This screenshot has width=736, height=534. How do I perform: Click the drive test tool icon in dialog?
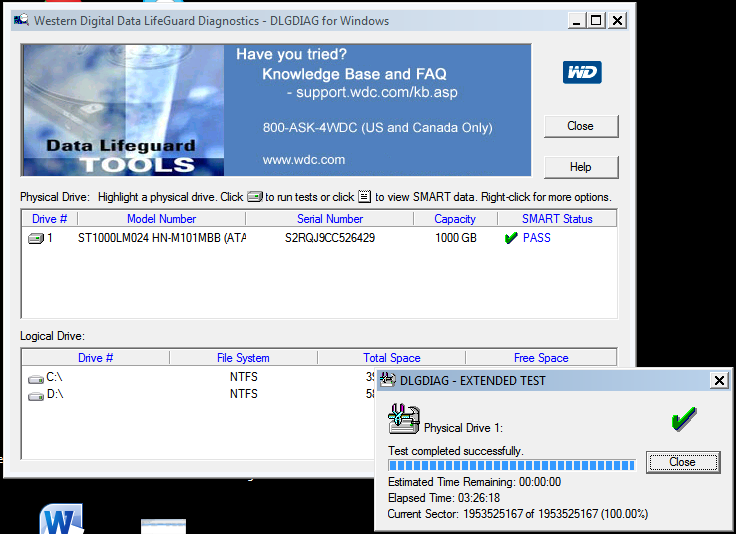[x=404, y=419]
